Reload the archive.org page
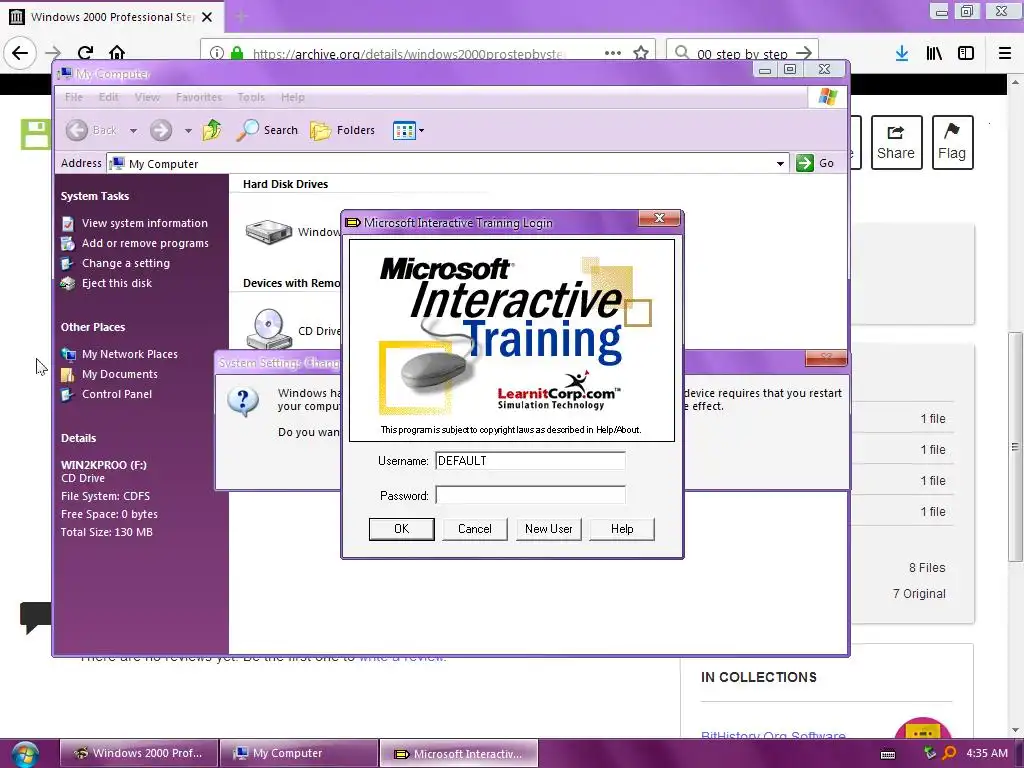This screenshot has height=768, width=1024. click(x=85, y=53)
